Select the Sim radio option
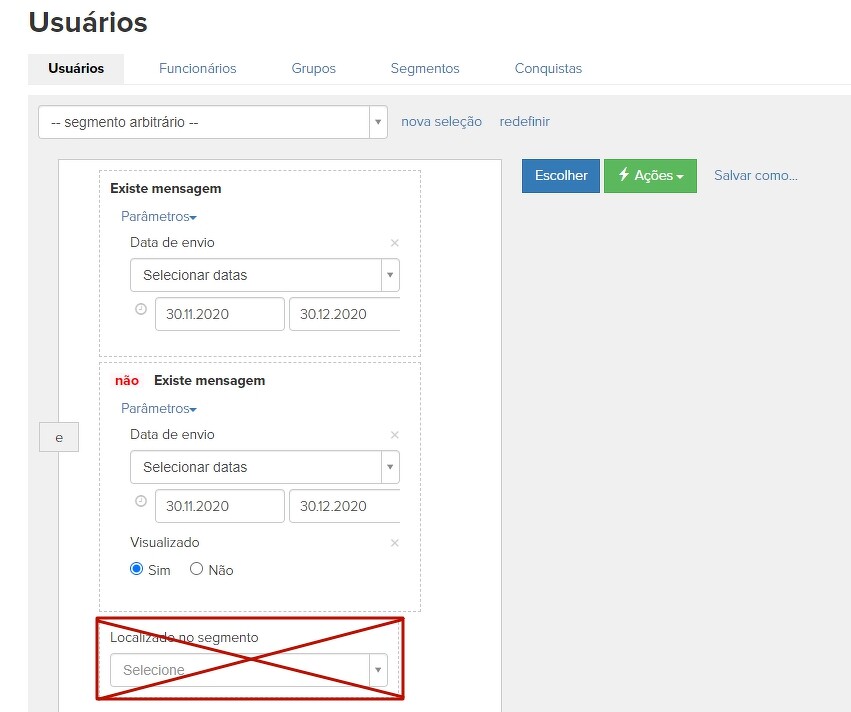This screenshot has height=712, width=851. (137, 569)
